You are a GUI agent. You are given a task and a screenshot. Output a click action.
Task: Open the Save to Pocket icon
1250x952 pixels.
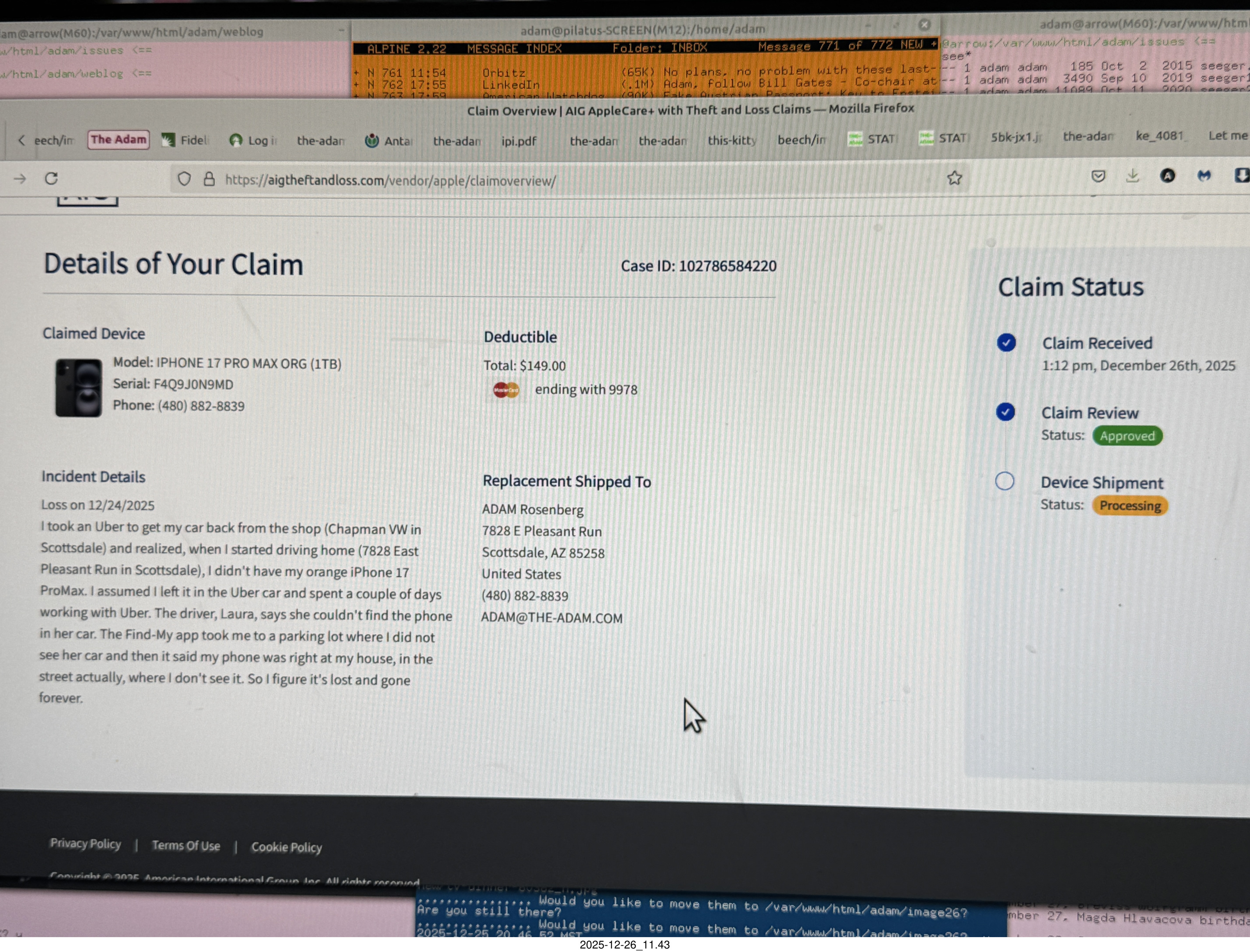(1098, 176)
